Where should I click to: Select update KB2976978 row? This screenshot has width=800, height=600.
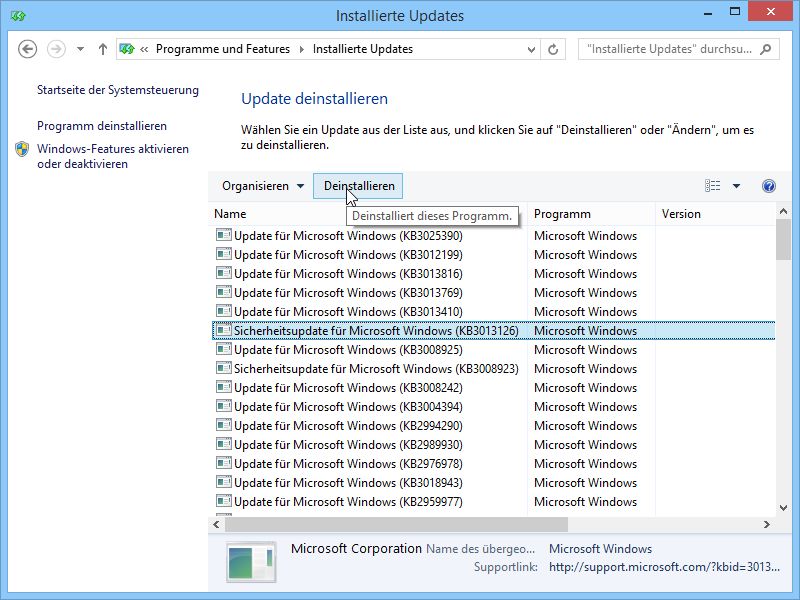[x=493, y=463]
